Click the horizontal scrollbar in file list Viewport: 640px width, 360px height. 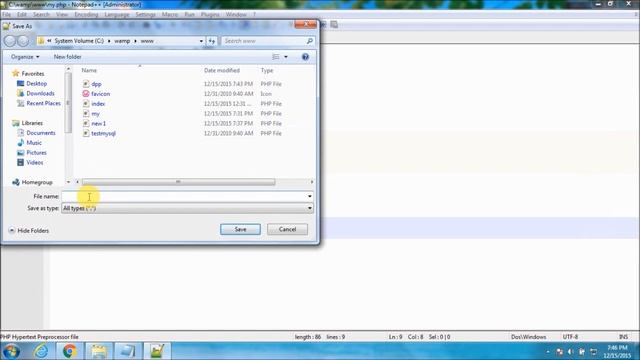(178, 182)
